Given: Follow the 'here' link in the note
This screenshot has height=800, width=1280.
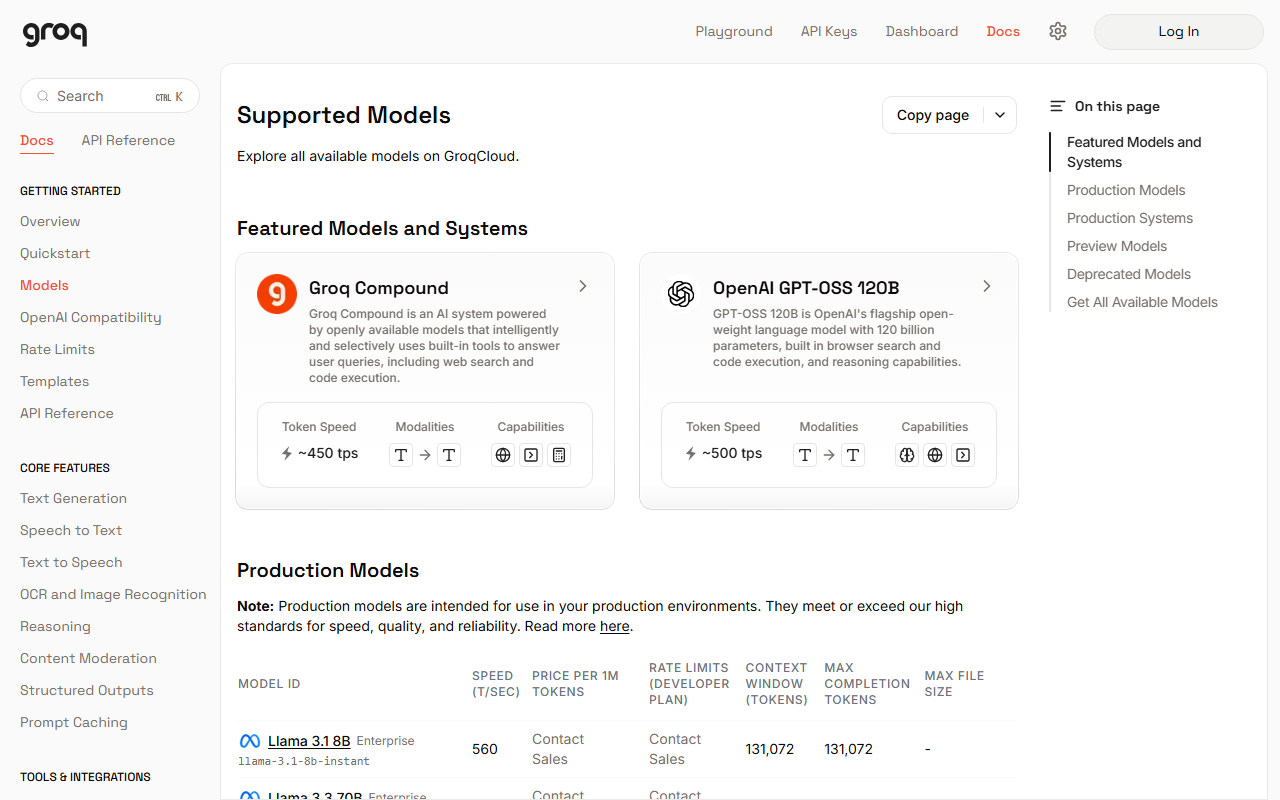Looking at the screenshot, I should 615,626.
